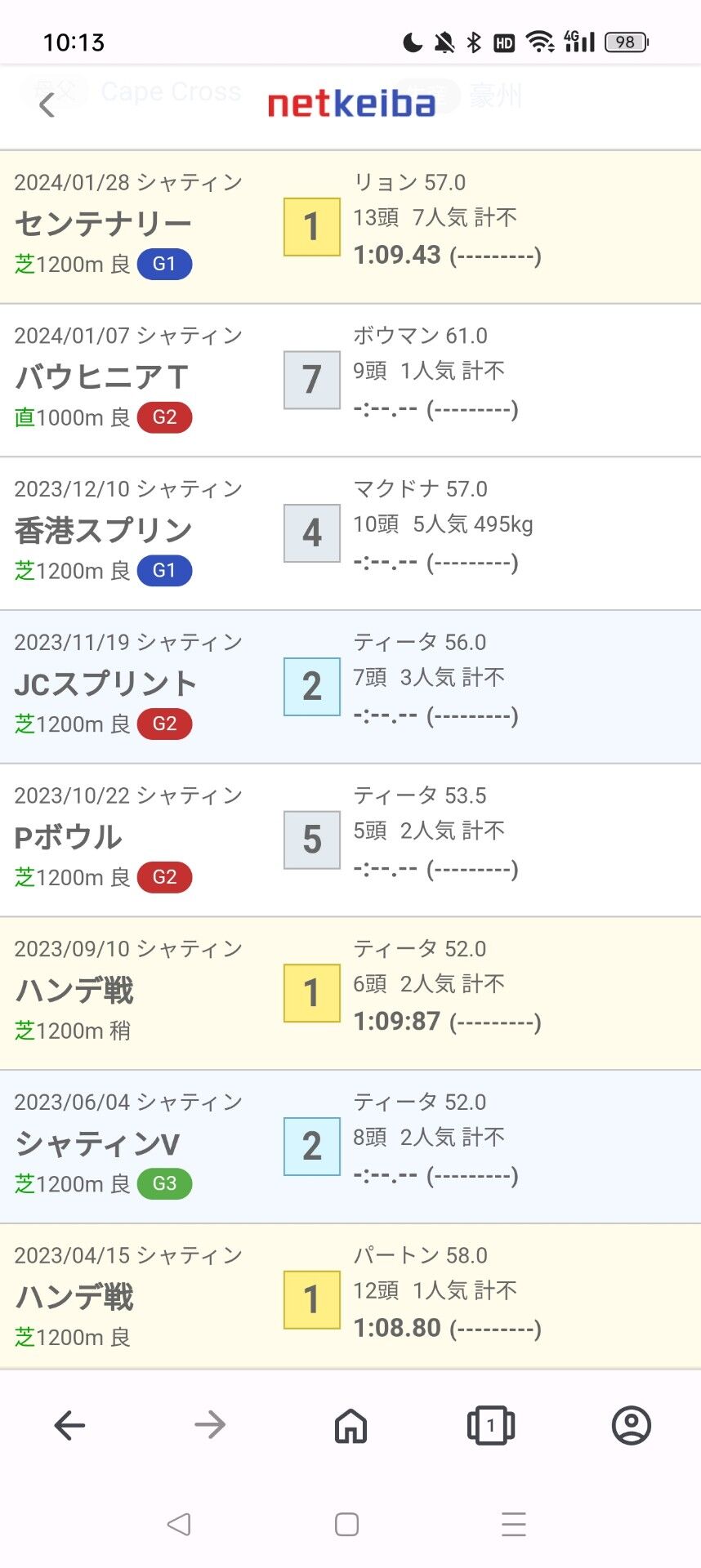Go back using browser back arrow

coord(69,1425)
